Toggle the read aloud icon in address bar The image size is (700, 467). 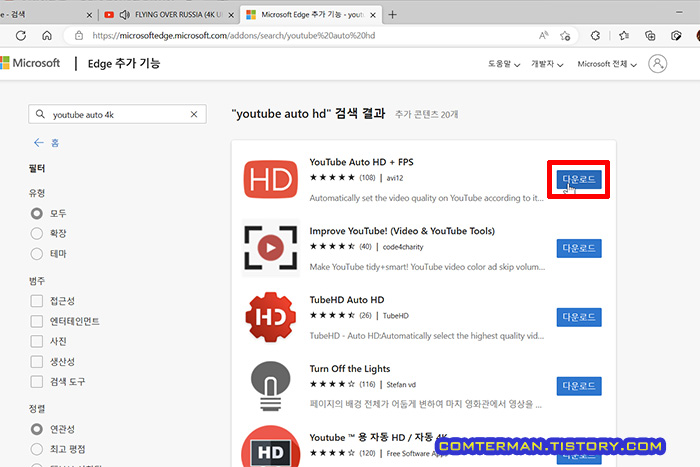point(543,36)
